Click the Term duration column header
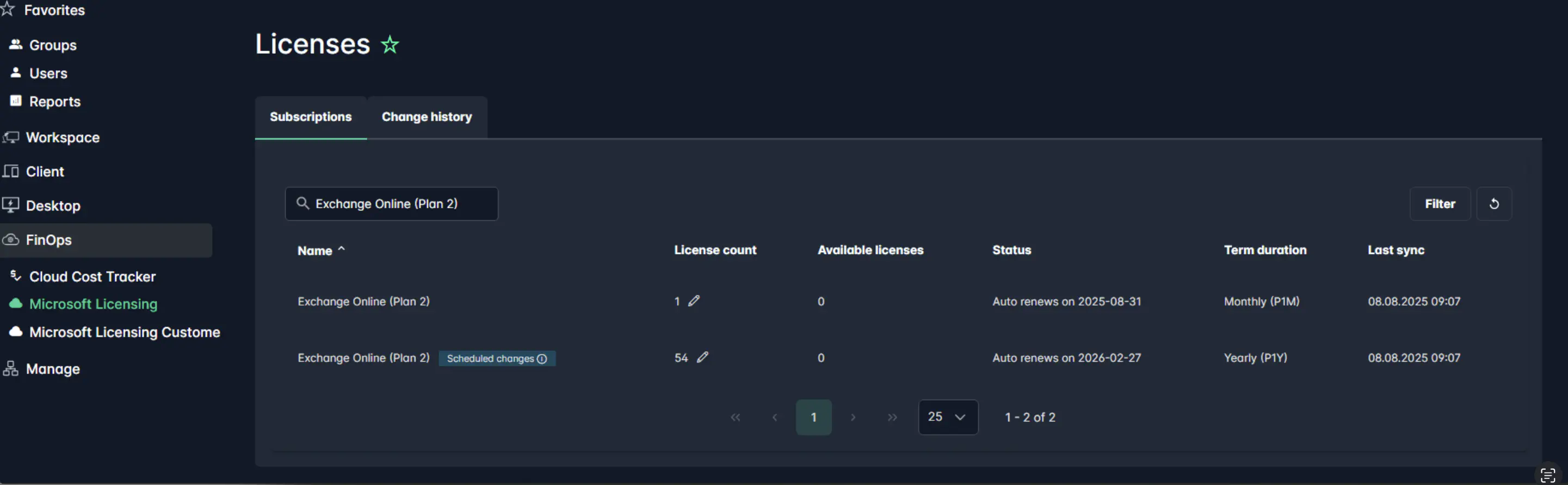 click(1265, 250)
